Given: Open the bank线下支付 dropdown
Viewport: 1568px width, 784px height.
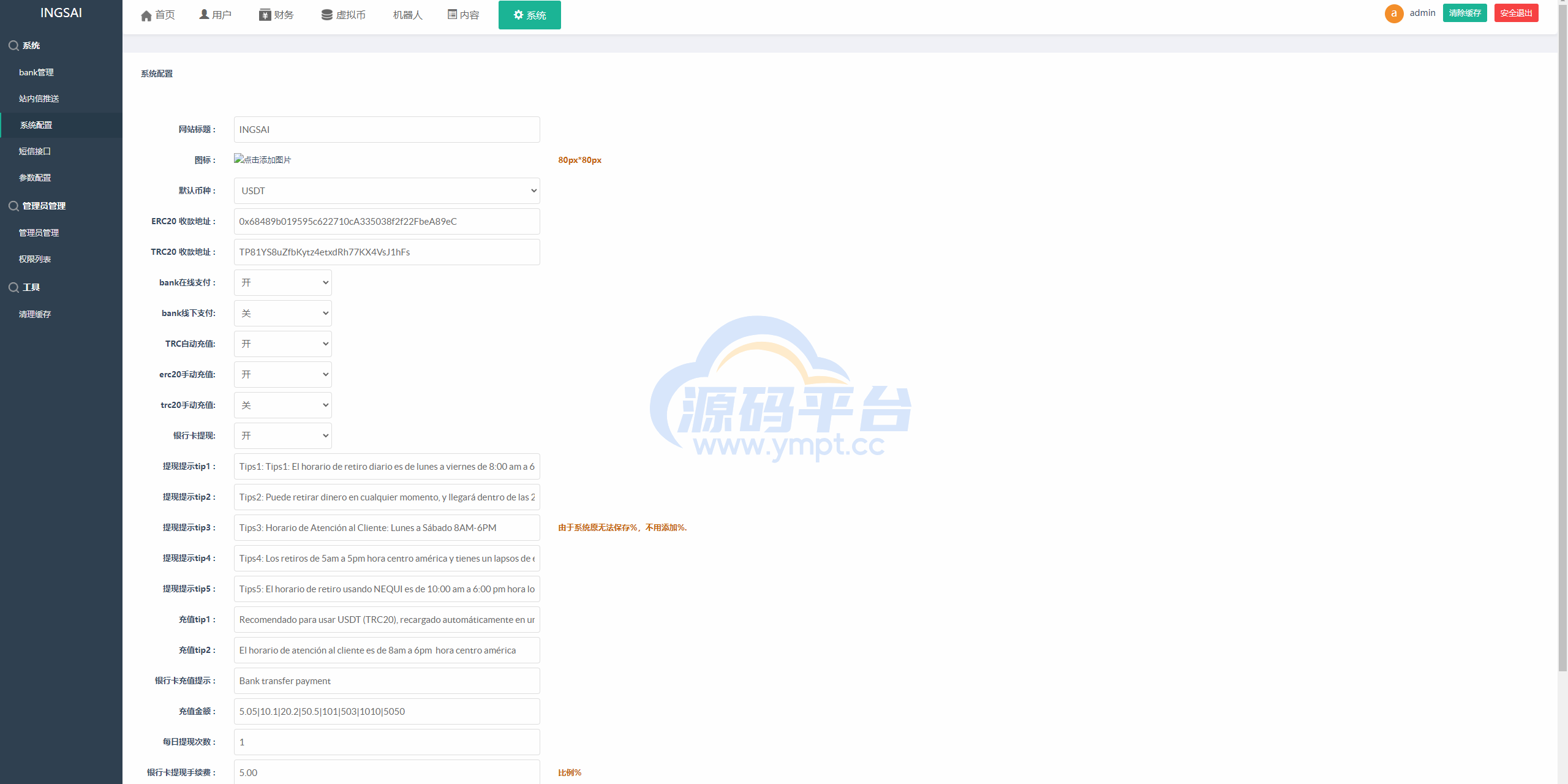Looking at the screenshot, I should tap(283, 313).
